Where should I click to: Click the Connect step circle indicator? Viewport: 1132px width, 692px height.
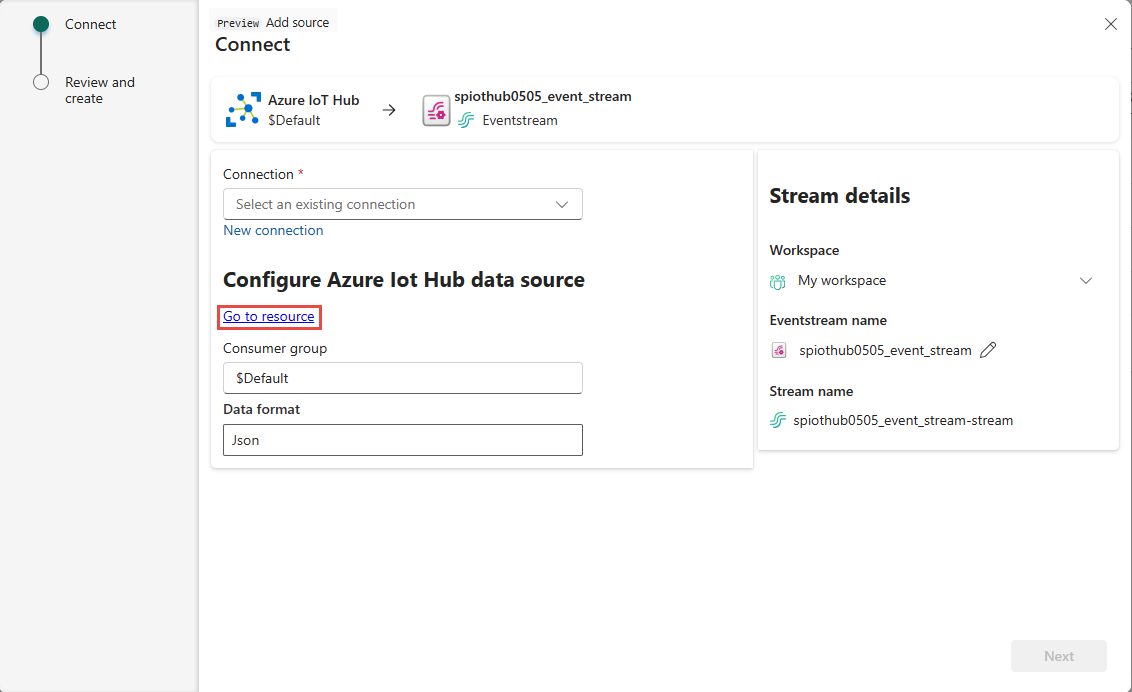point(41,25)
